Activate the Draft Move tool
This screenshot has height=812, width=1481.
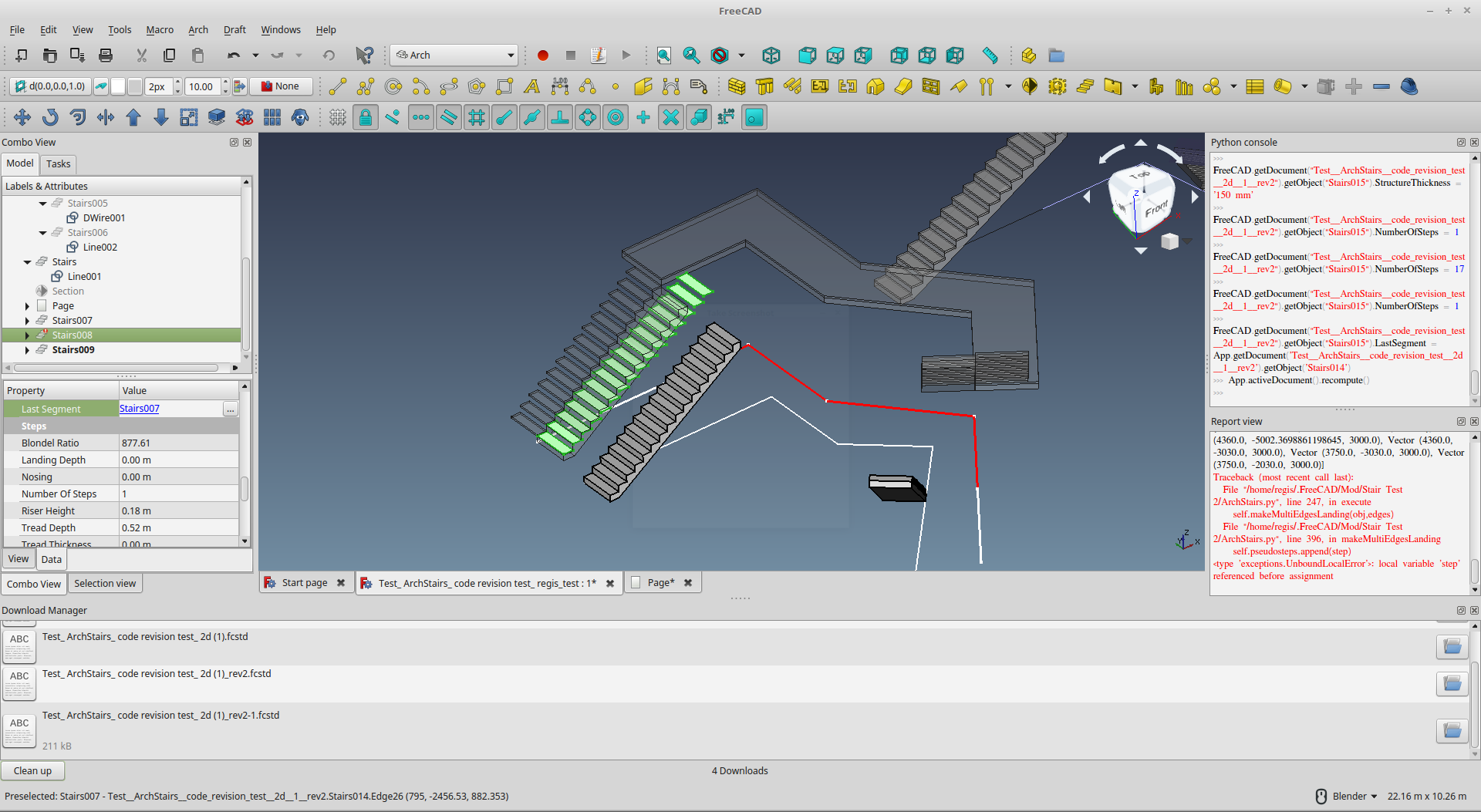click(22, 117)
